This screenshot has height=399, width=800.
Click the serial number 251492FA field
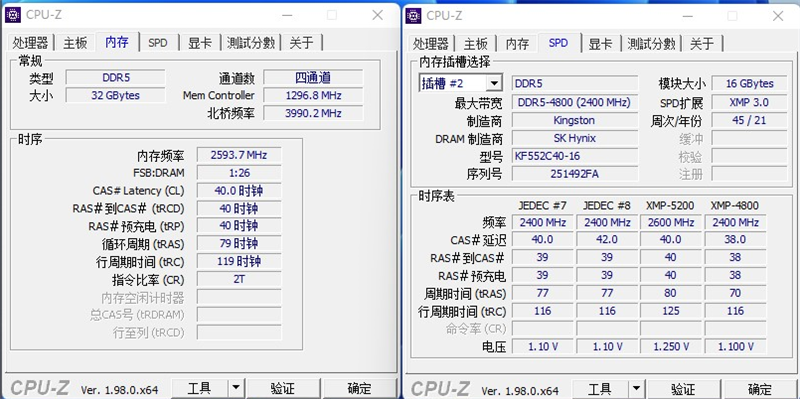coord(574,173)
